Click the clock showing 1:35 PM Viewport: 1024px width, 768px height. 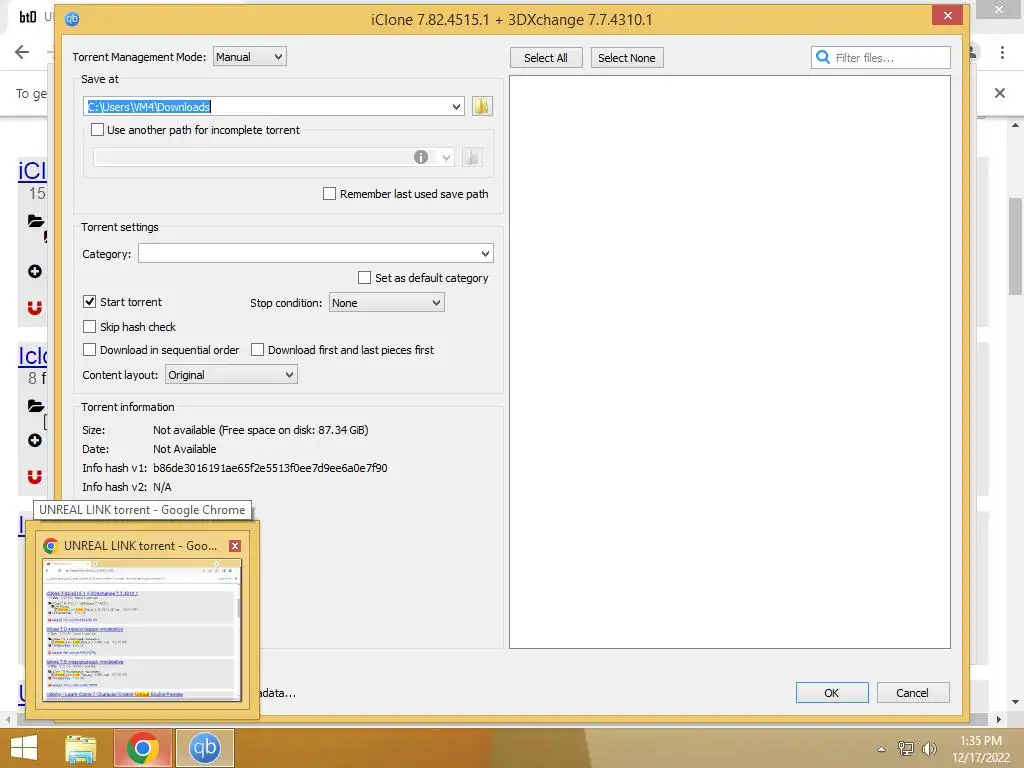pyautogui.click(x=980, y=741)
